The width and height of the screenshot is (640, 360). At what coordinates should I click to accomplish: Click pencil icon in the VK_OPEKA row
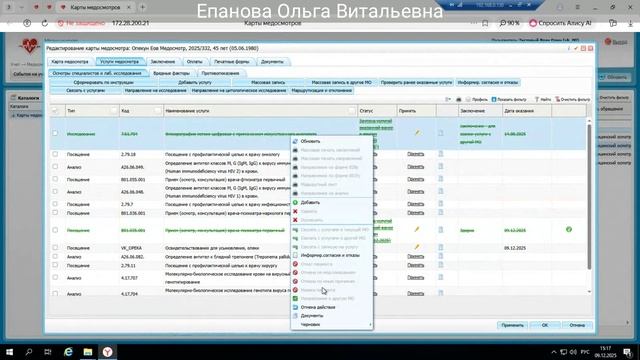[x=417, y=247]
